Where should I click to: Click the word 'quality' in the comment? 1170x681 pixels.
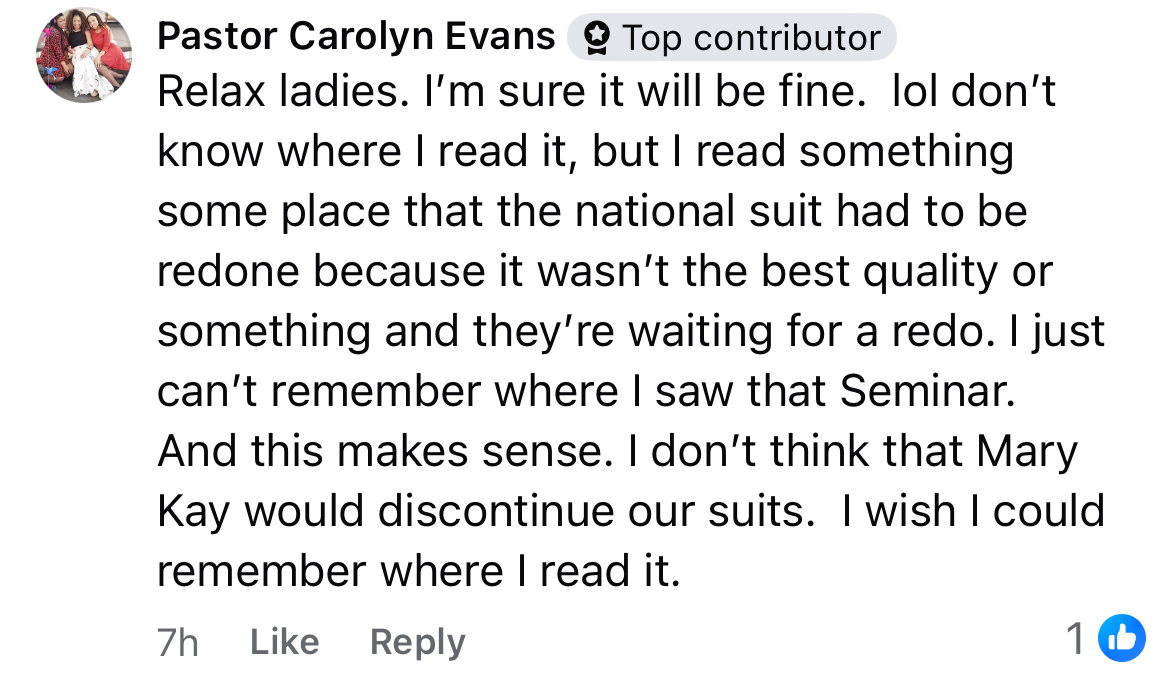click(x=930, y=272)
